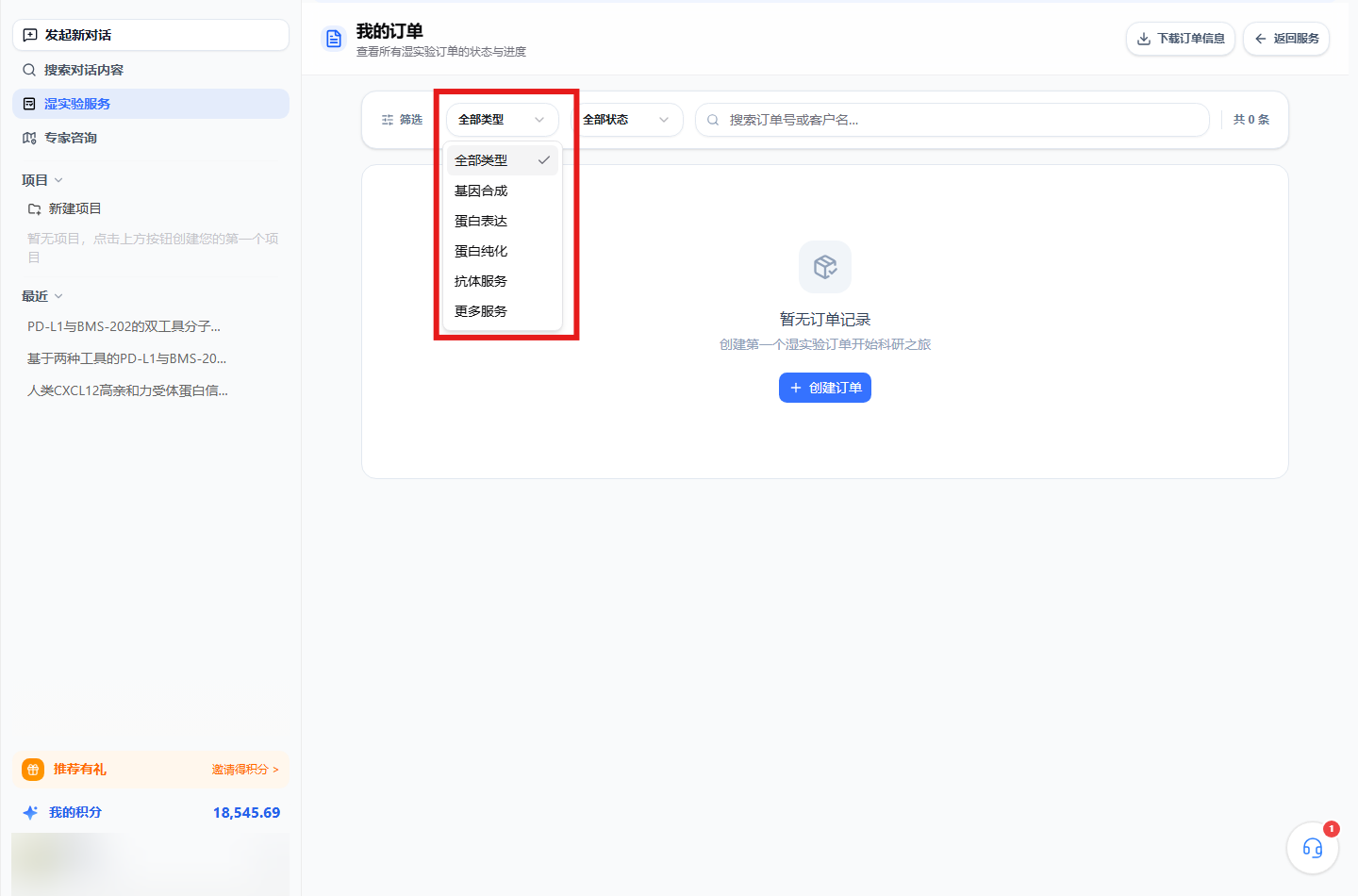The height and width of the screenshot is (896, 1358).
Task: Collapse the 最近 section chevron
Action: (58, 296)
